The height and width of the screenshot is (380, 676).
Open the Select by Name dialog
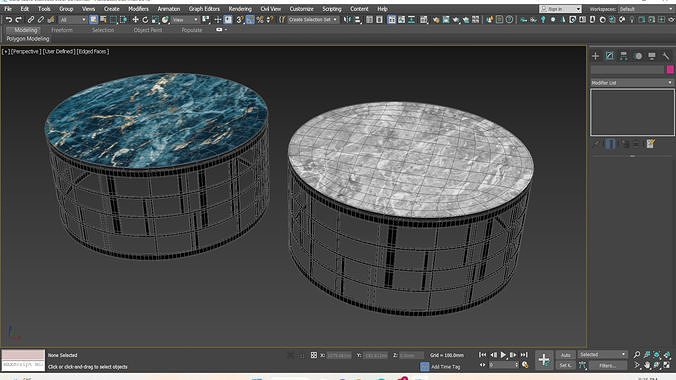103,20
